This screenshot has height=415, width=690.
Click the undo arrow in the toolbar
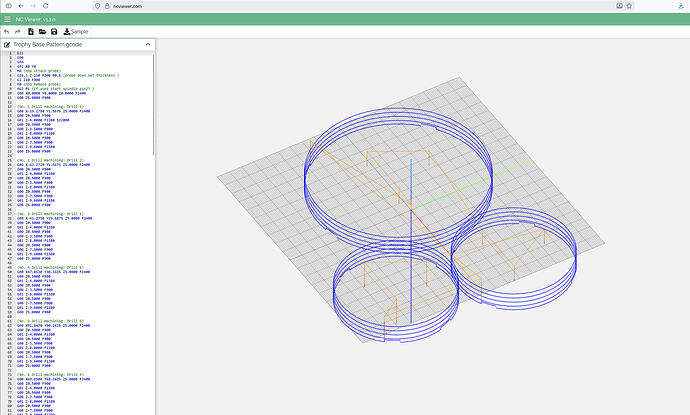[7, 31]
